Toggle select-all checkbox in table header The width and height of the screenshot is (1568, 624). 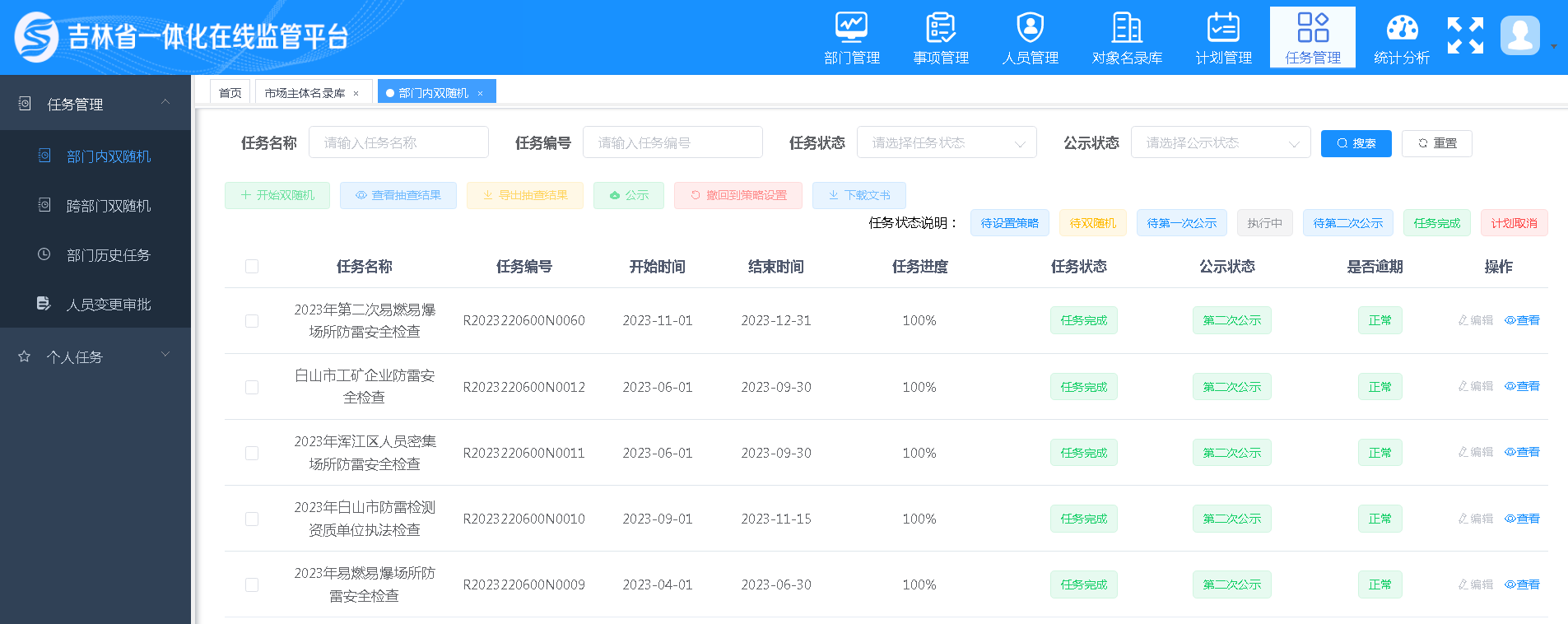[x=252, y=266]
